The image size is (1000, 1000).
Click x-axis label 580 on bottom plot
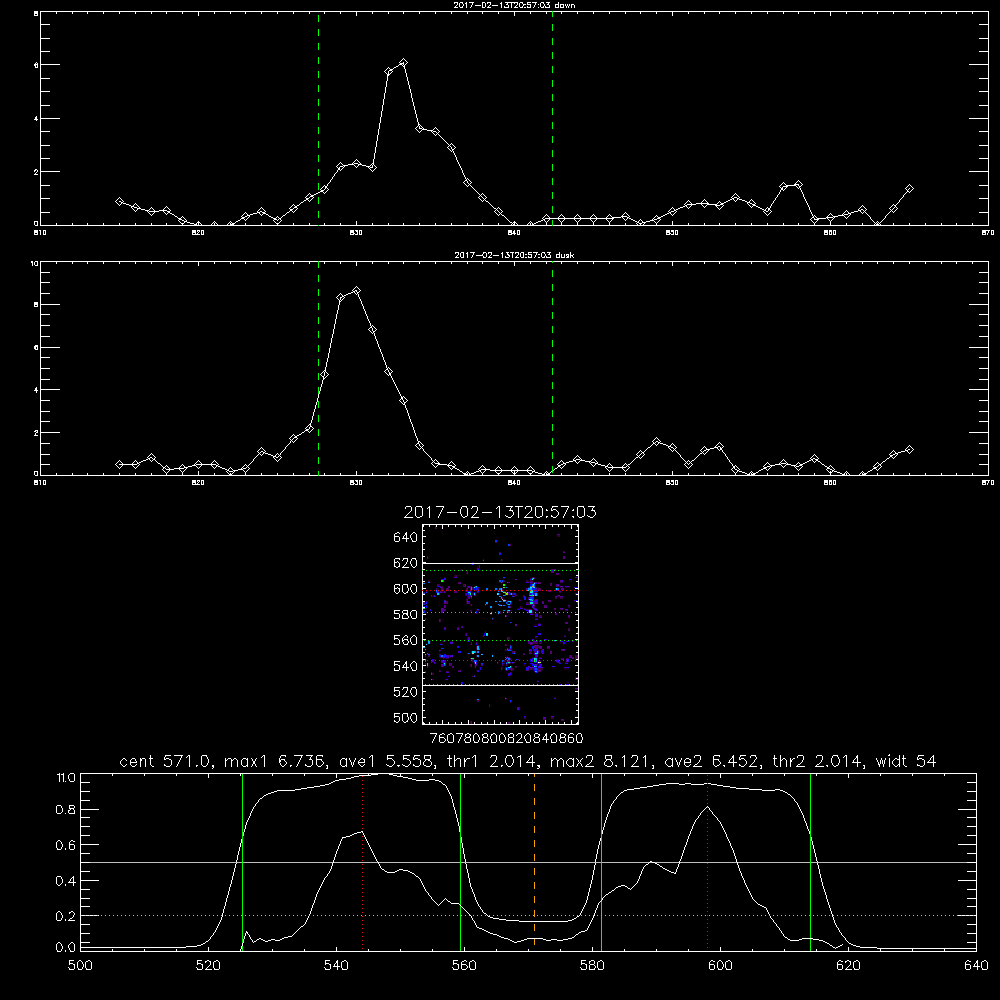click(592, 966)
